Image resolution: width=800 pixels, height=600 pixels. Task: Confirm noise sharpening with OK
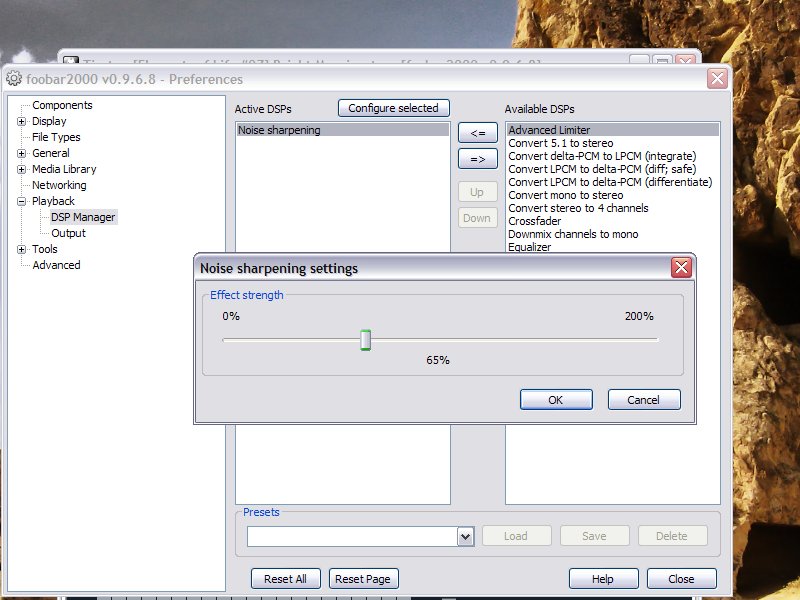point(556,400)
